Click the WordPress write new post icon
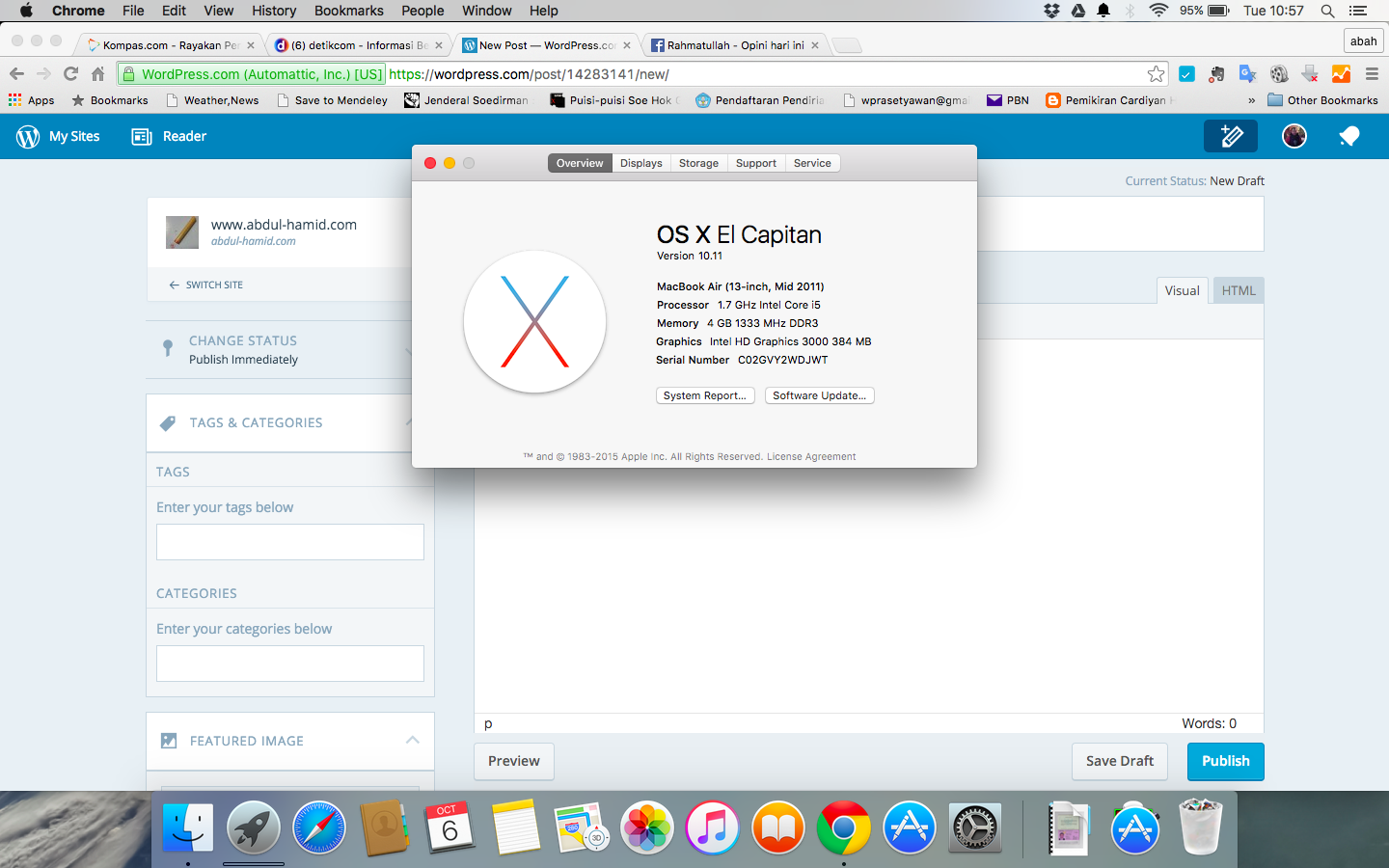Viewport: 1389px width, 868px height. [1230, 136]
